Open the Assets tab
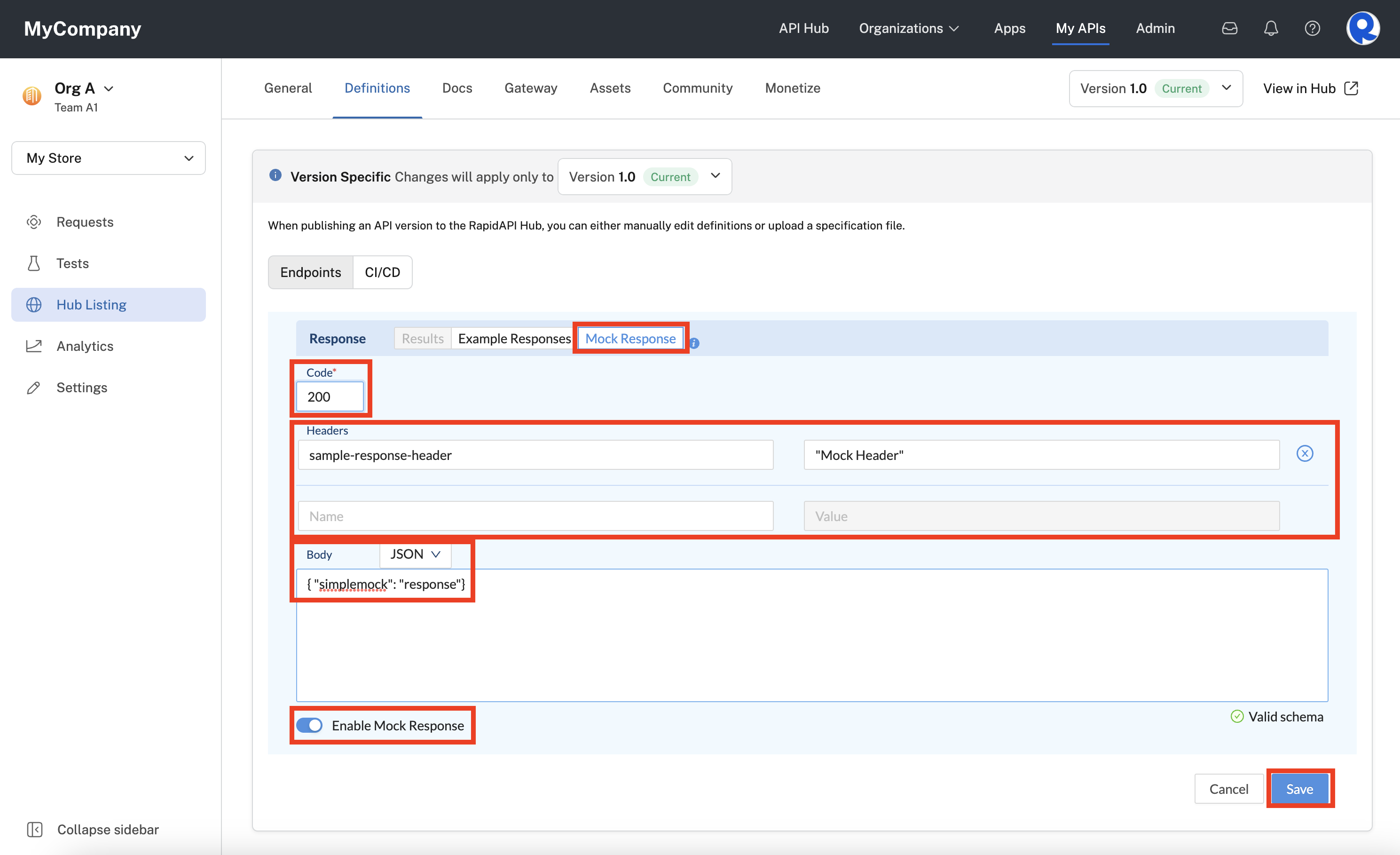The width and height of the screenshot is (1400, 855). [610, 88]
